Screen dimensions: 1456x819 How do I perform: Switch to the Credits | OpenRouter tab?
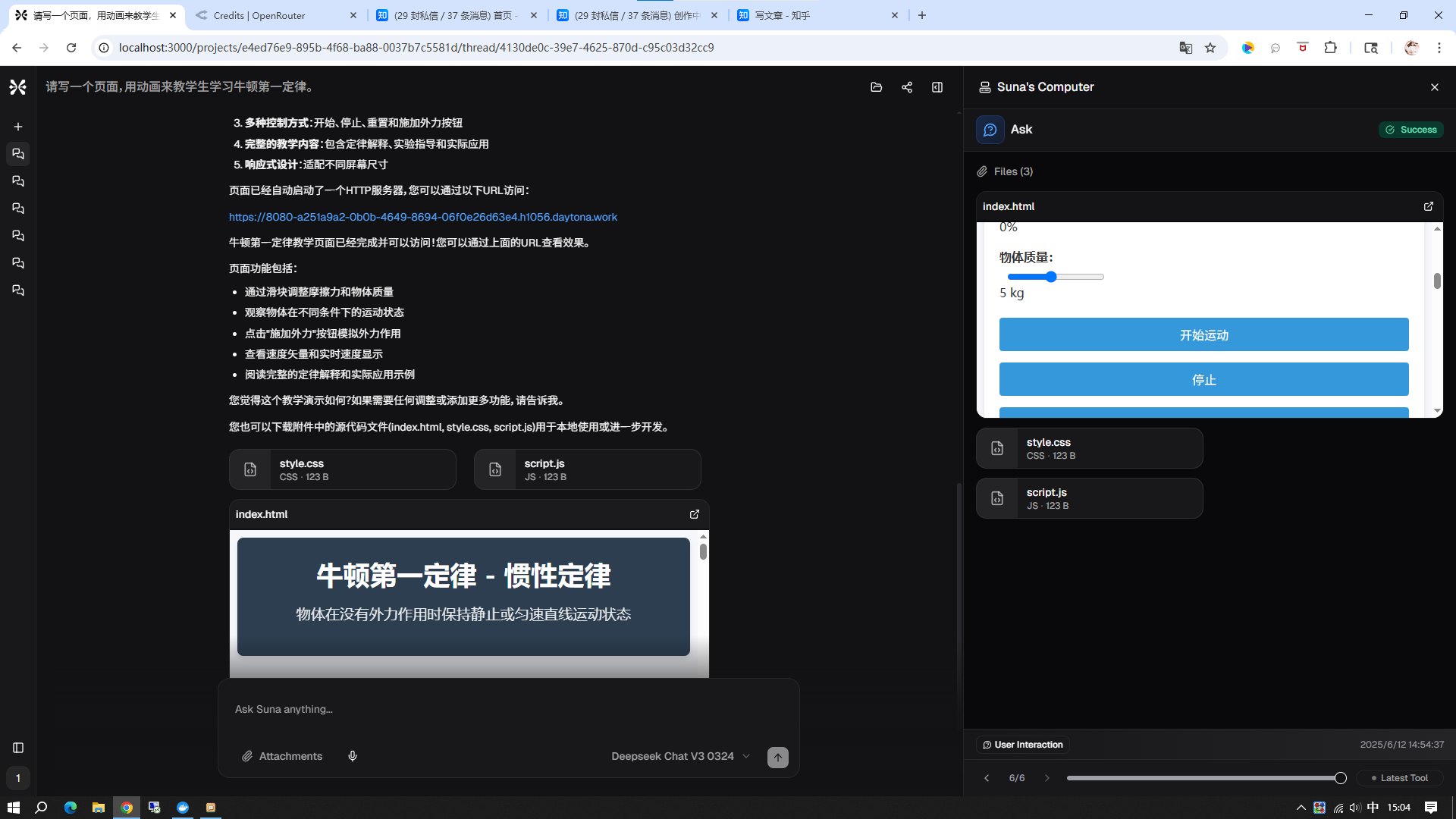(258, 15)
